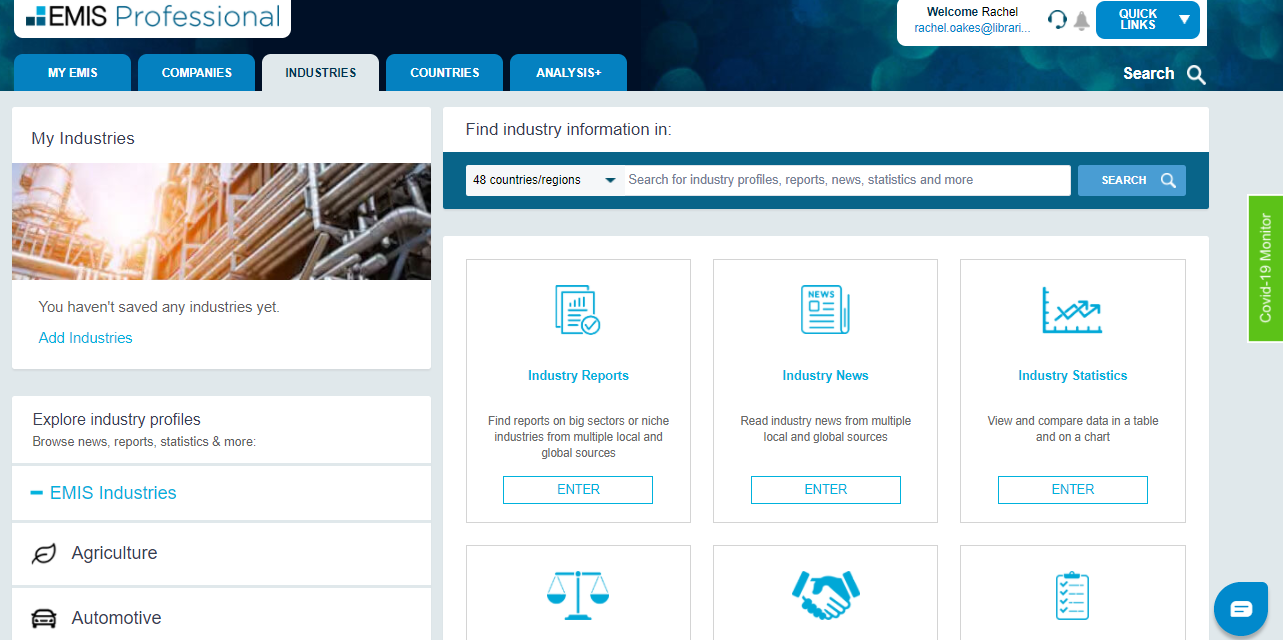Open the Industry Reports title link
Screen dimensions: 1283x640
point(578,376)
